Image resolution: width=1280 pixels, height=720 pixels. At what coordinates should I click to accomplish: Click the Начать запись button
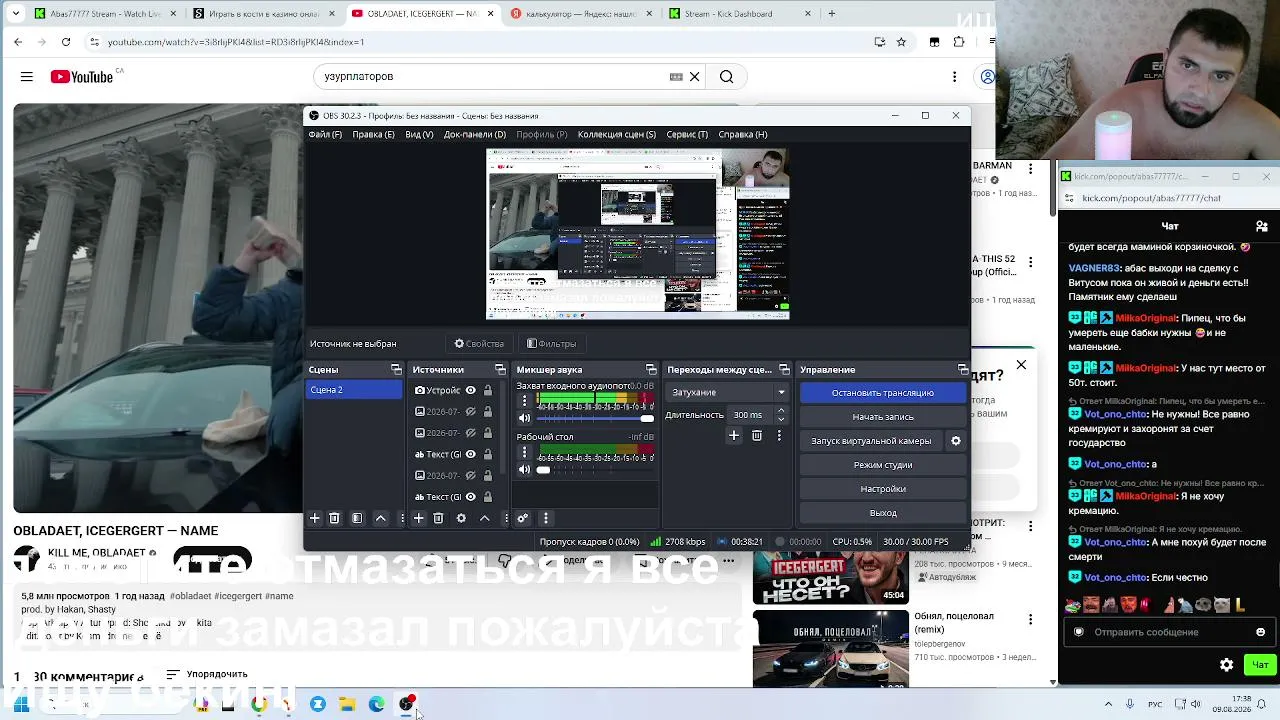coord(883,417)
